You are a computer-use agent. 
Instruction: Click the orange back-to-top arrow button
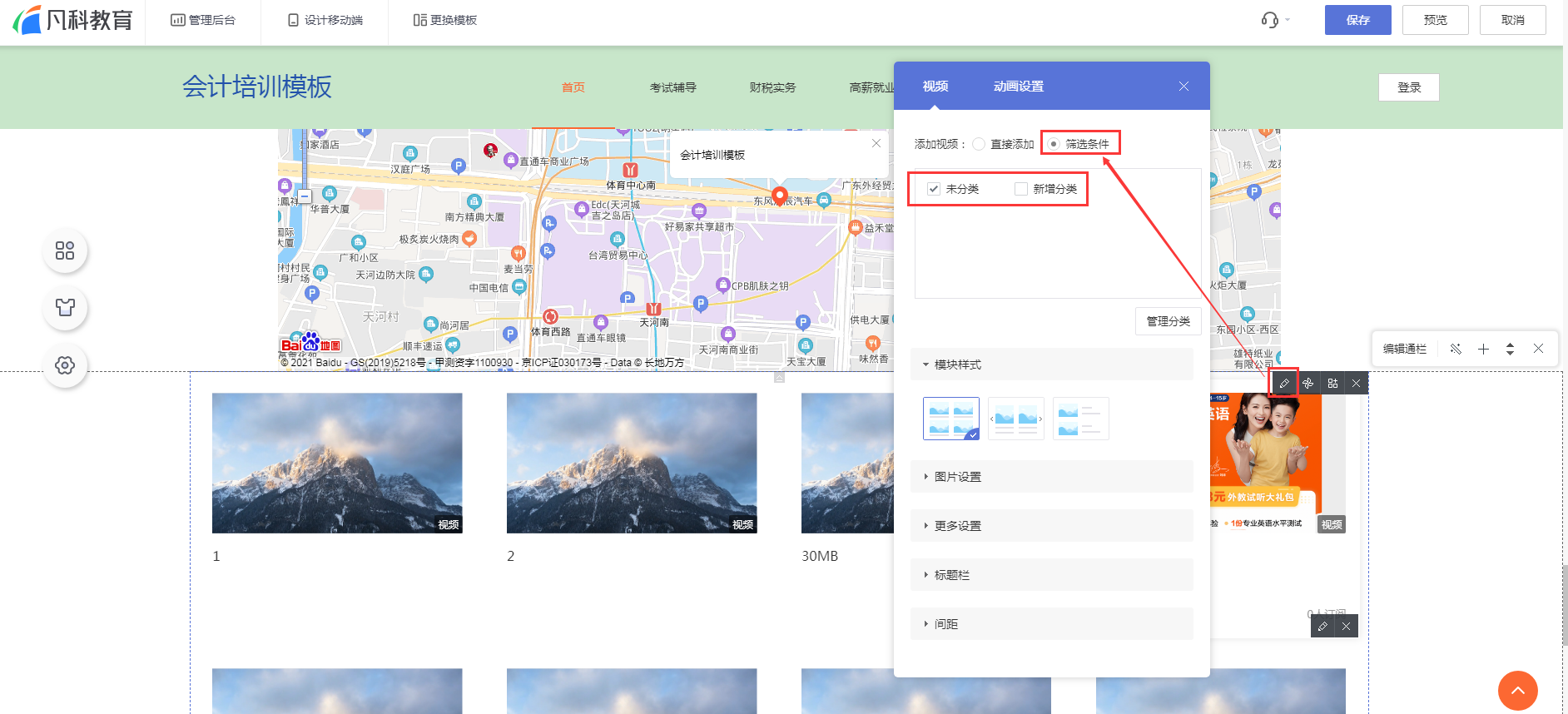[1517, 691]
